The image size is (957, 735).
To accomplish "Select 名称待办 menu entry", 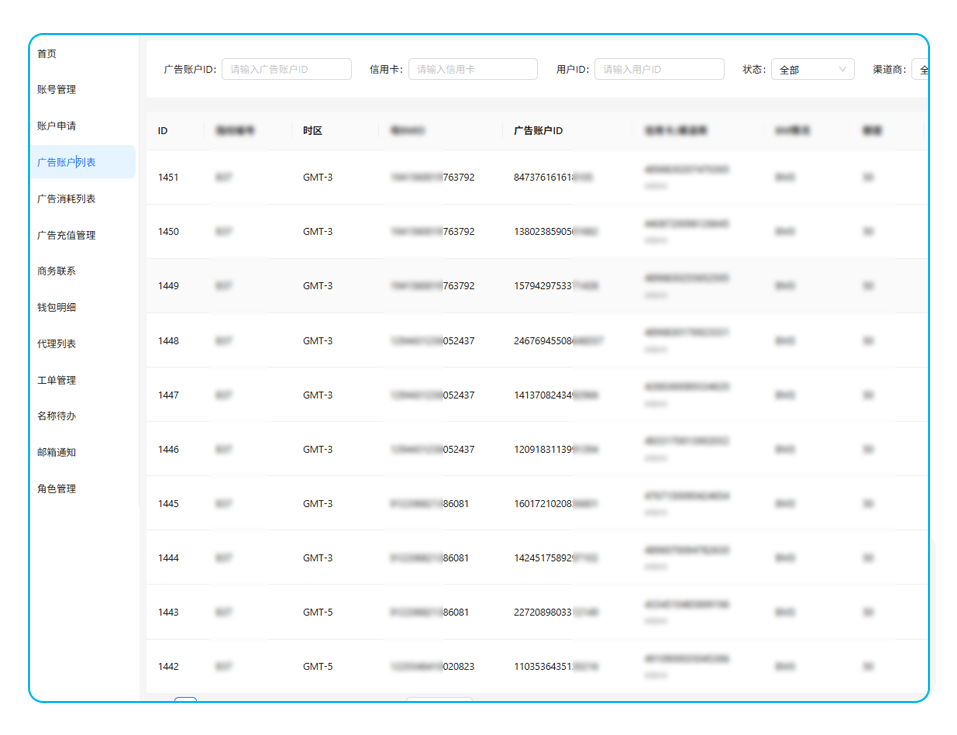I will coord(56,416).
